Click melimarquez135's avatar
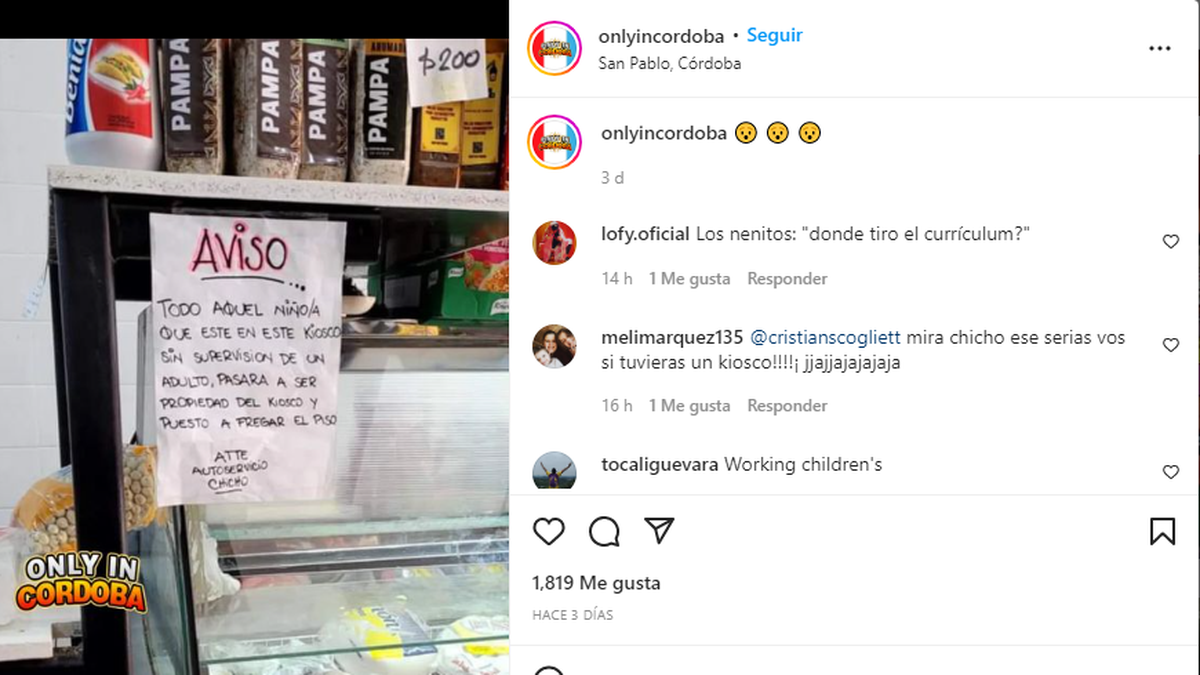 [554, 346]
